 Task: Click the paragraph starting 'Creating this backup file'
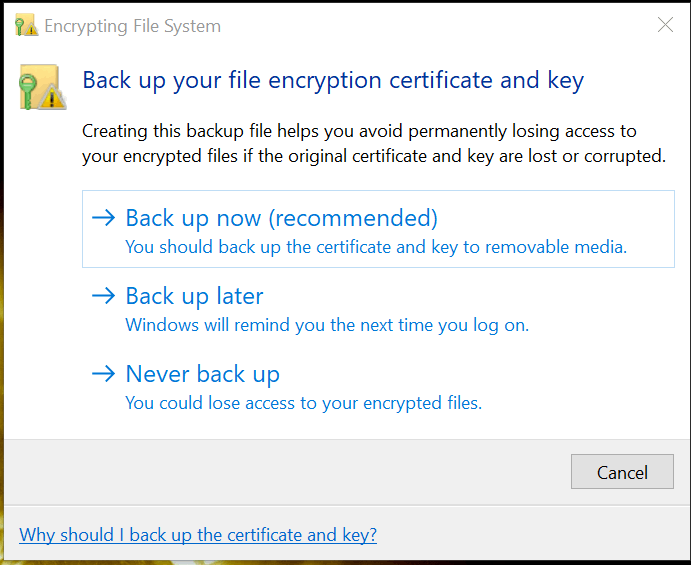[373, 144]
